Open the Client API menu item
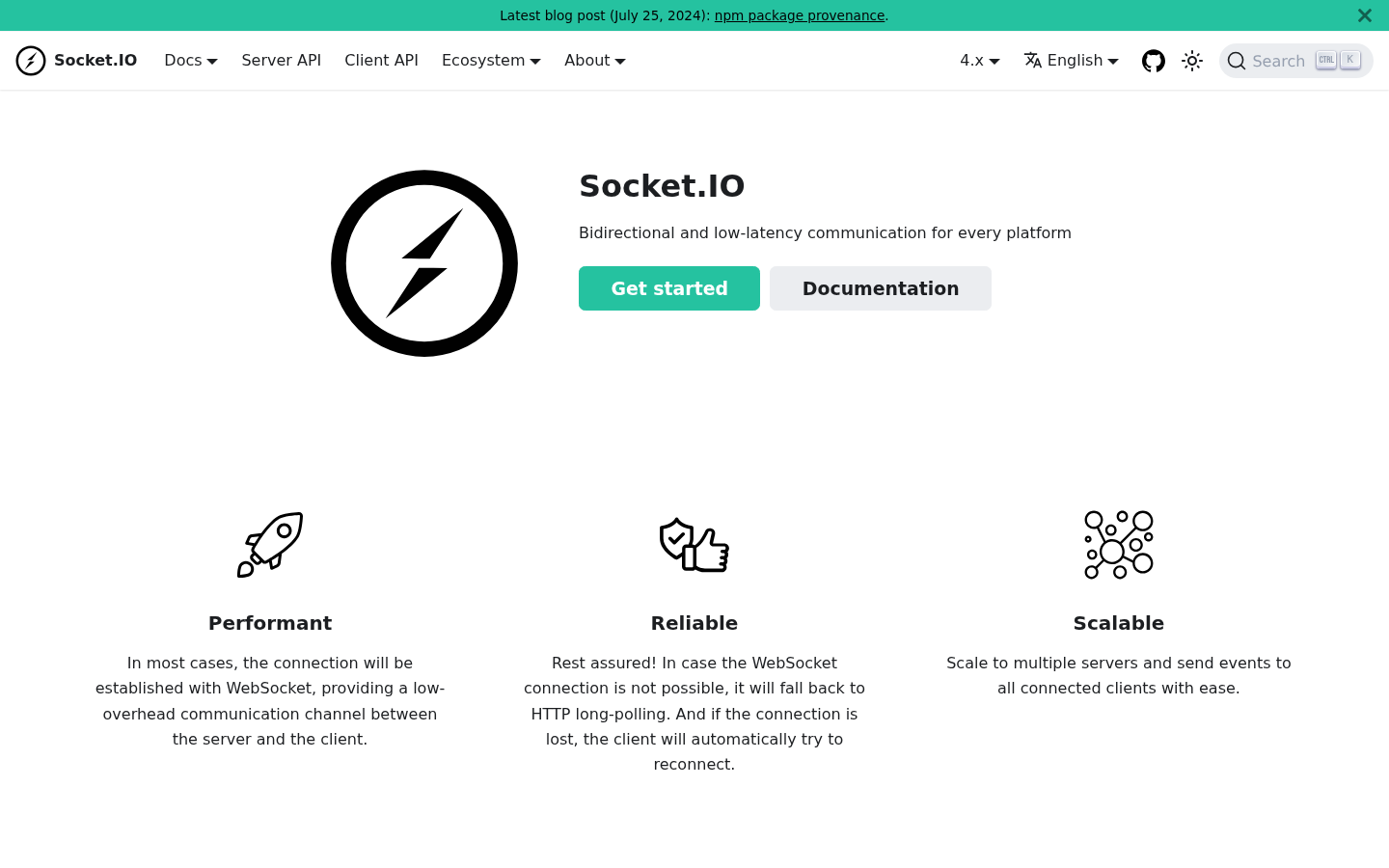1389x868 pixels. pos(381,60)
